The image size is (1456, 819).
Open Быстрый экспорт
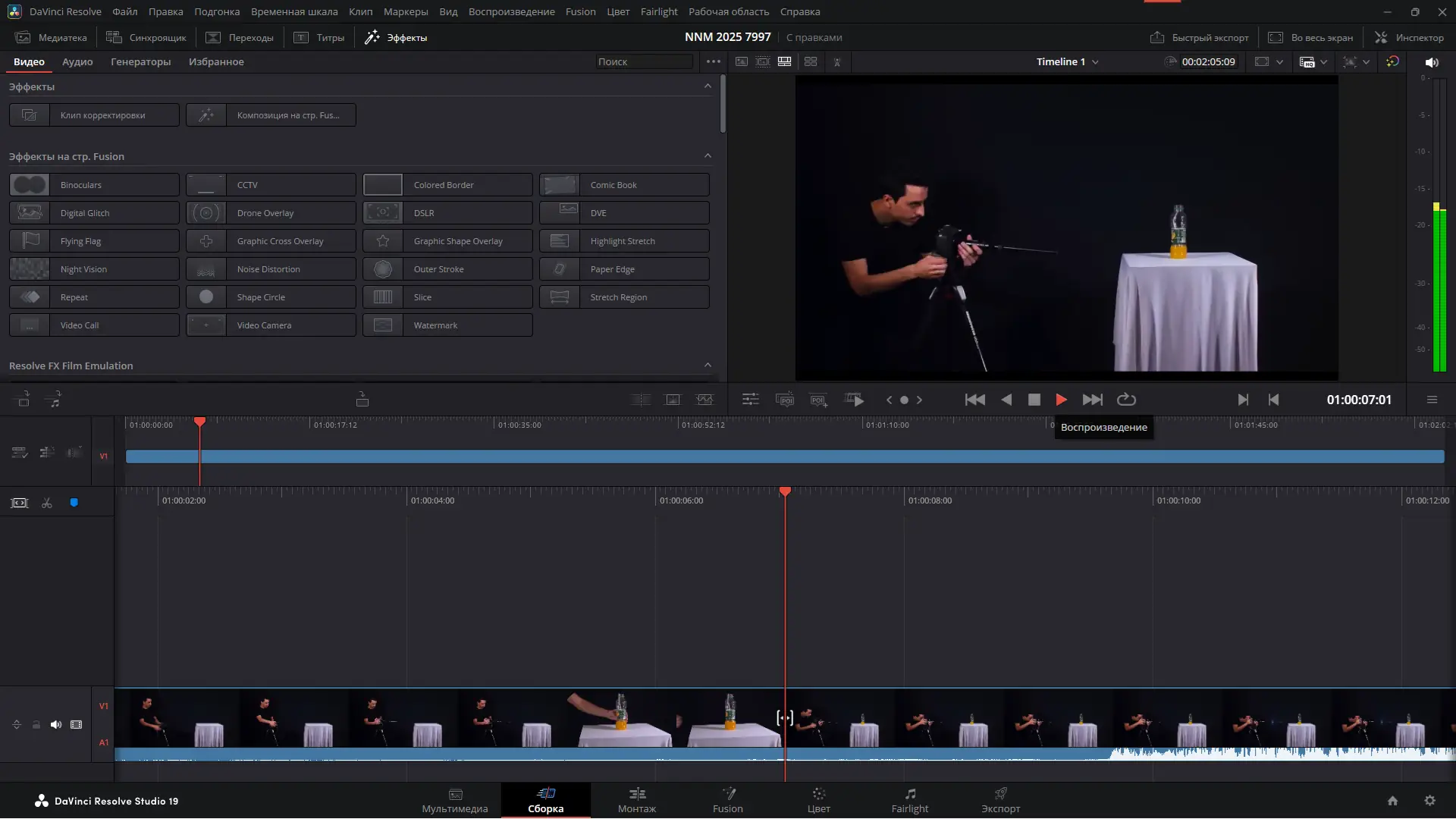[1199, 37]
